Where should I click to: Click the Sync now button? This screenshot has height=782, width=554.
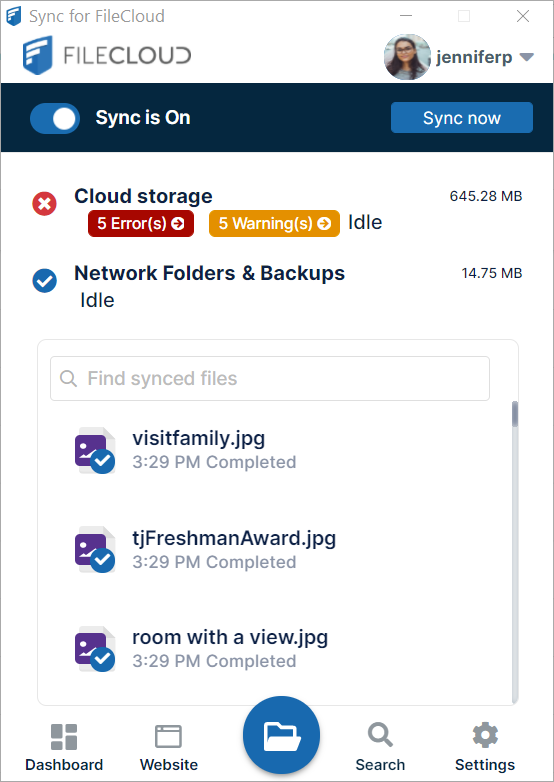(x=462, y=118)
